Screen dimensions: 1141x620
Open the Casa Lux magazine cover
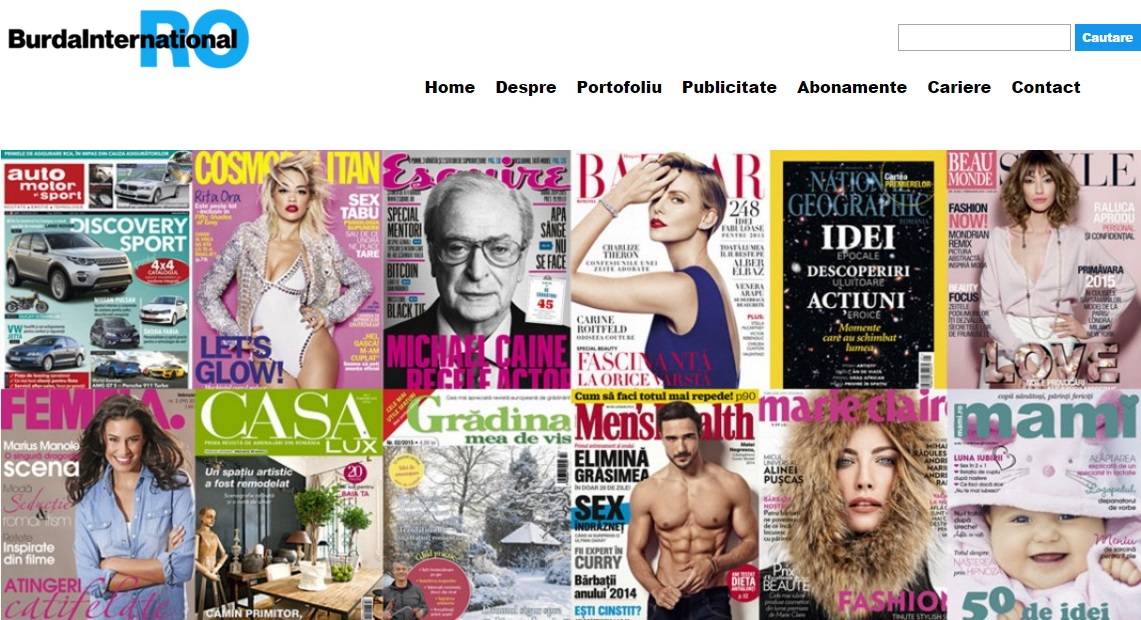(x=289, y=504)
